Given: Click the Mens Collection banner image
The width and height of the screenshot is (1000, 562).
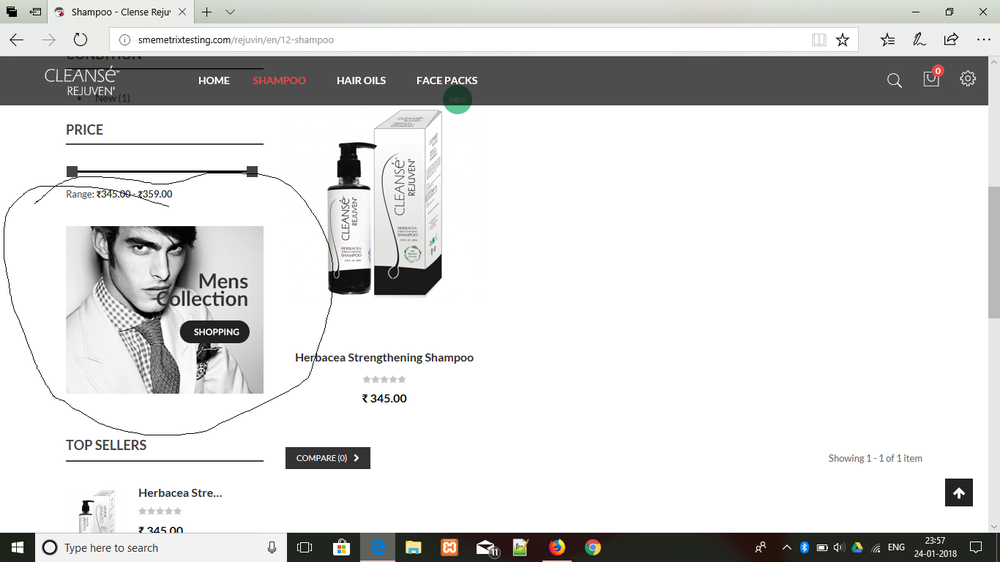Looking at the screenshot, I should 165,309.
